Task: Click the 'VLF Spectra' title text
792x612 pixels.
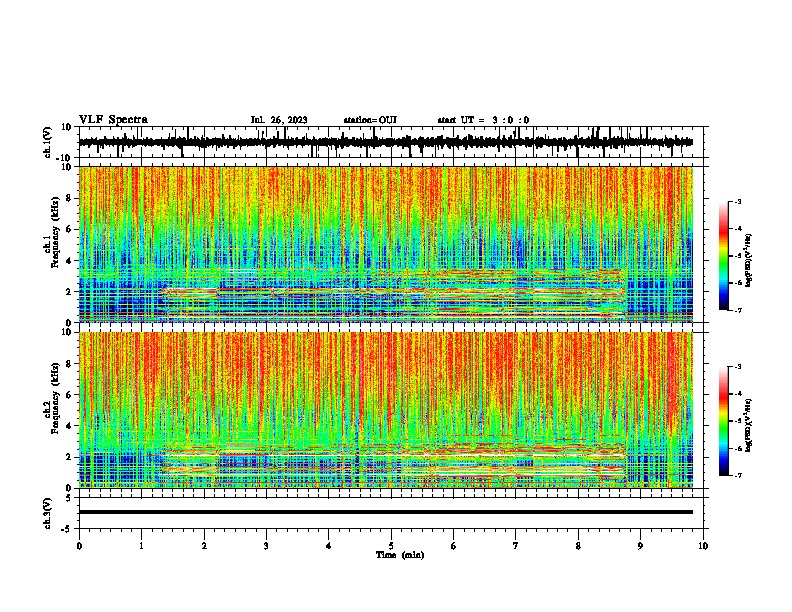Action: point(113,120)
